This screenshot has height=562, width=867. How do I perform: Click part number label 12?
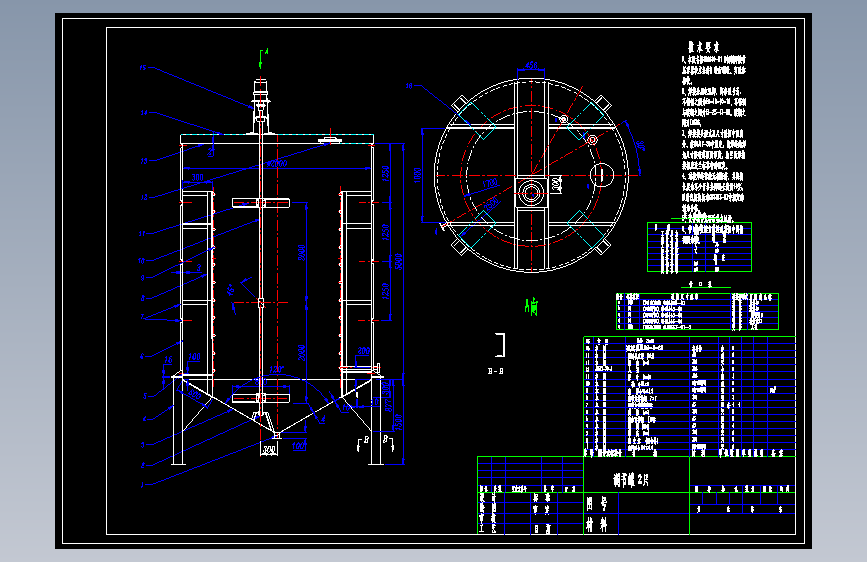[144, 197]
